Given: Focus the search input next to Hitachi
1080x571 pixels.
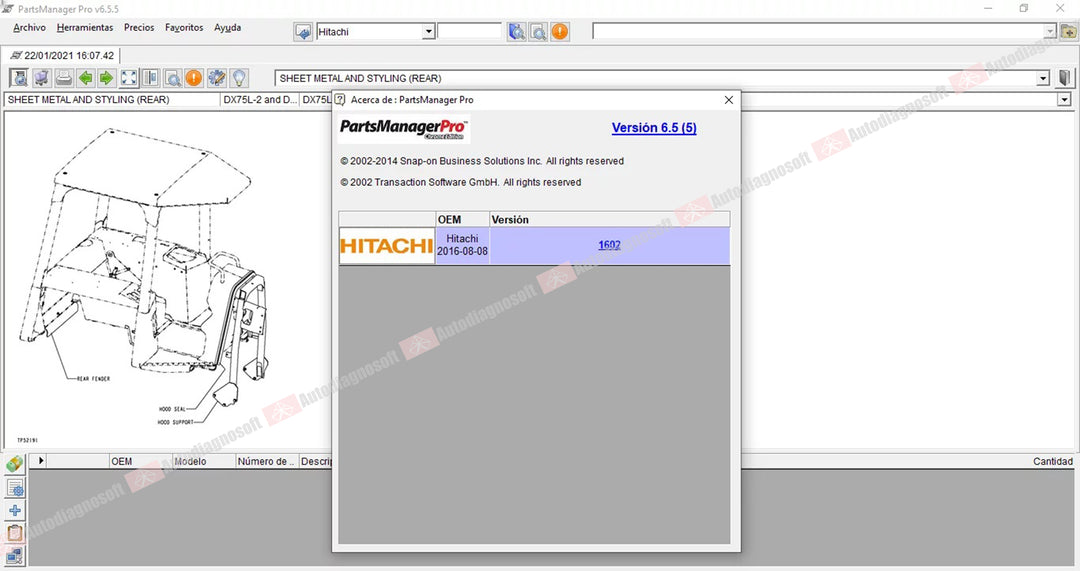Looking at the screenshot, I should click(469, 32).
